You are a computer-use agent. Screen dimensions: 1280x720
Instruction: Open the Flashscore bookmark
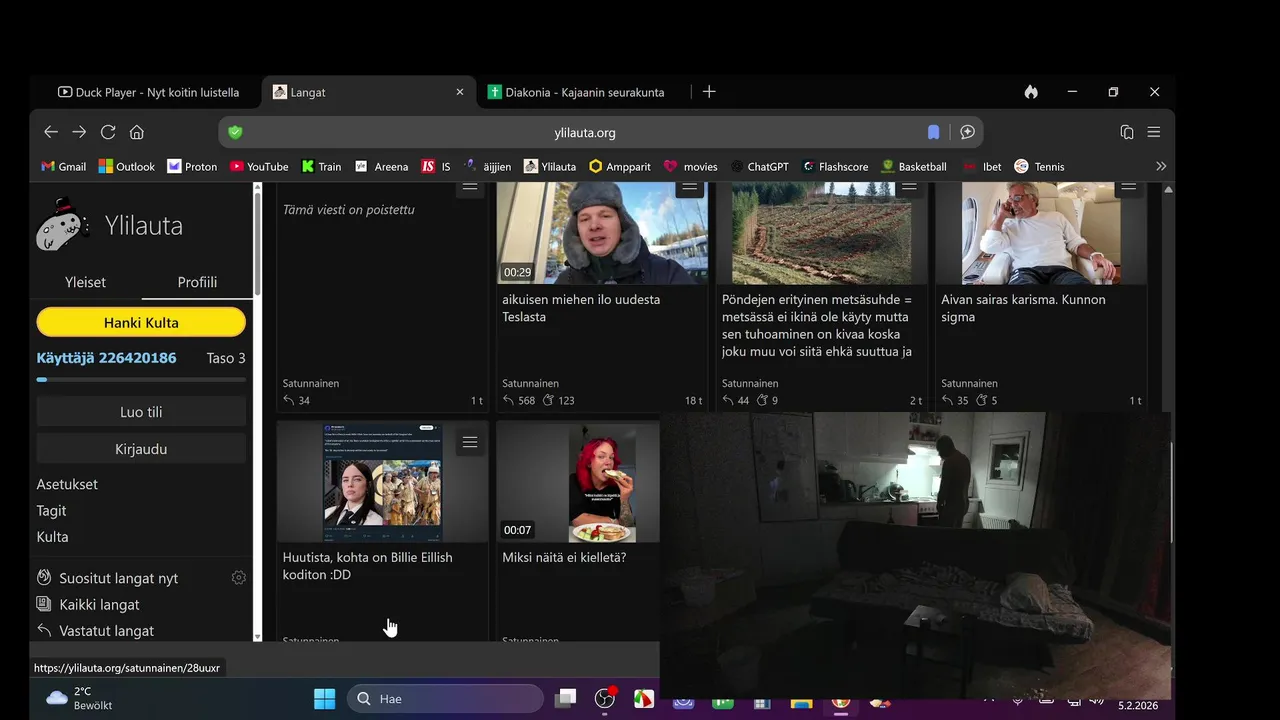click(x=835, y=167)
